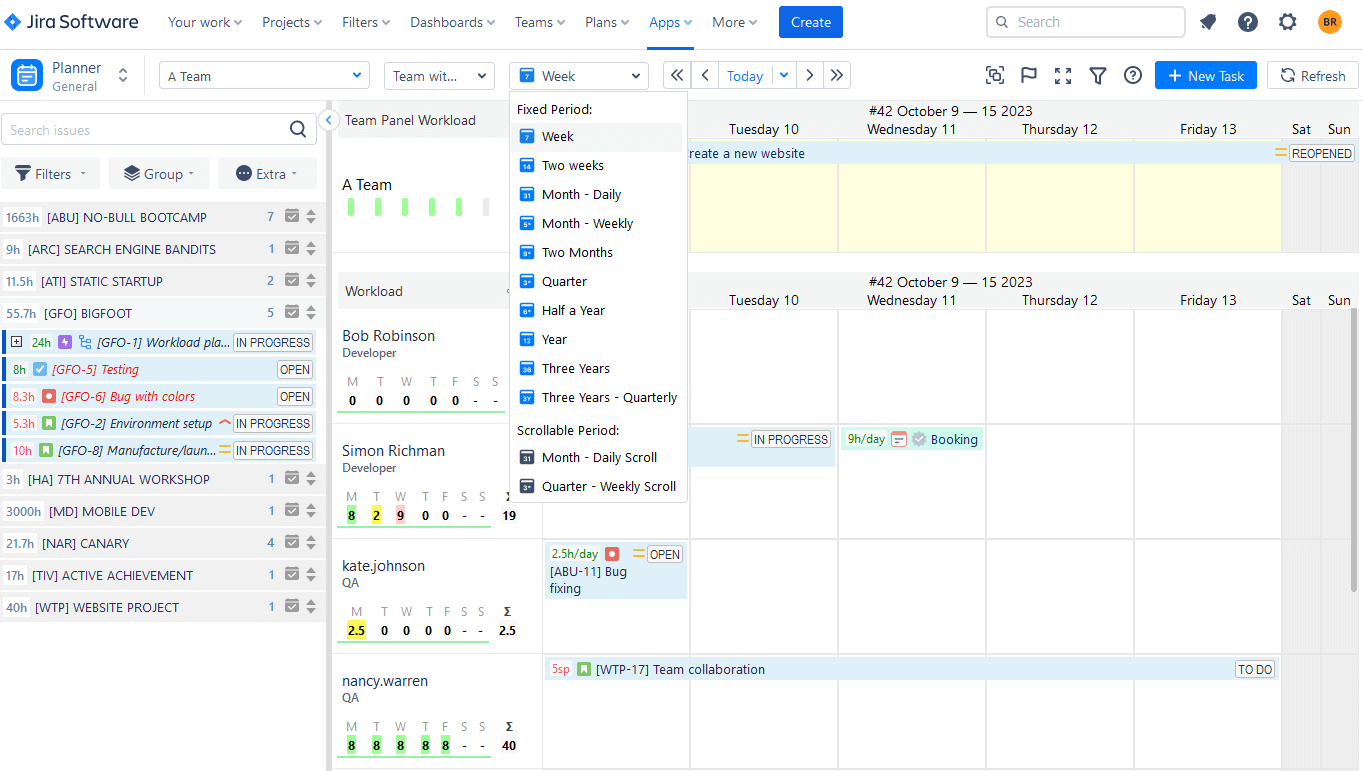
Task: Select the 7TH ANNUAL WORKSHOP project row
Action: pos(163,479)
